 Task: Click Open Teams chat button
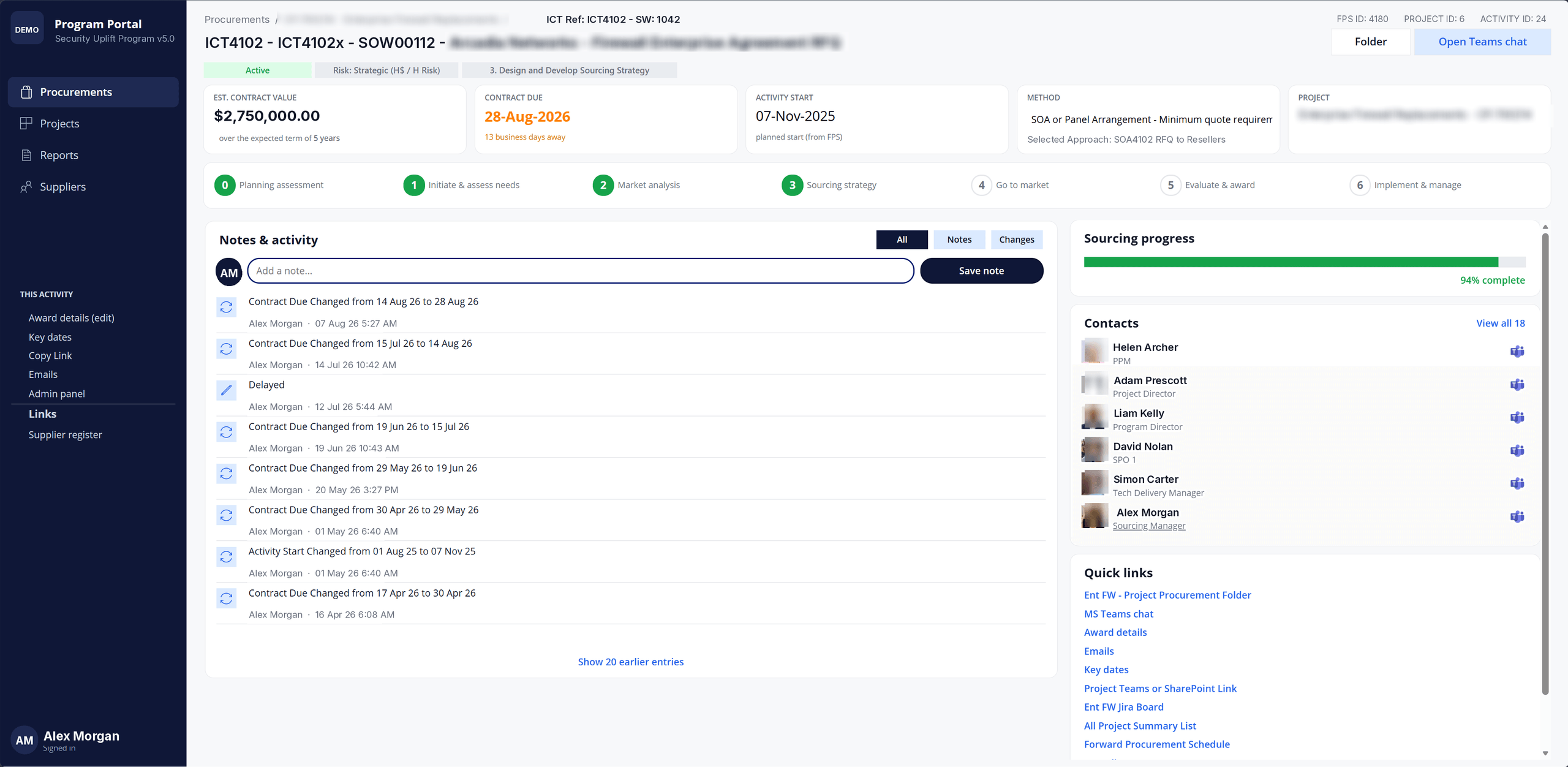click(x=1482, y=42)
